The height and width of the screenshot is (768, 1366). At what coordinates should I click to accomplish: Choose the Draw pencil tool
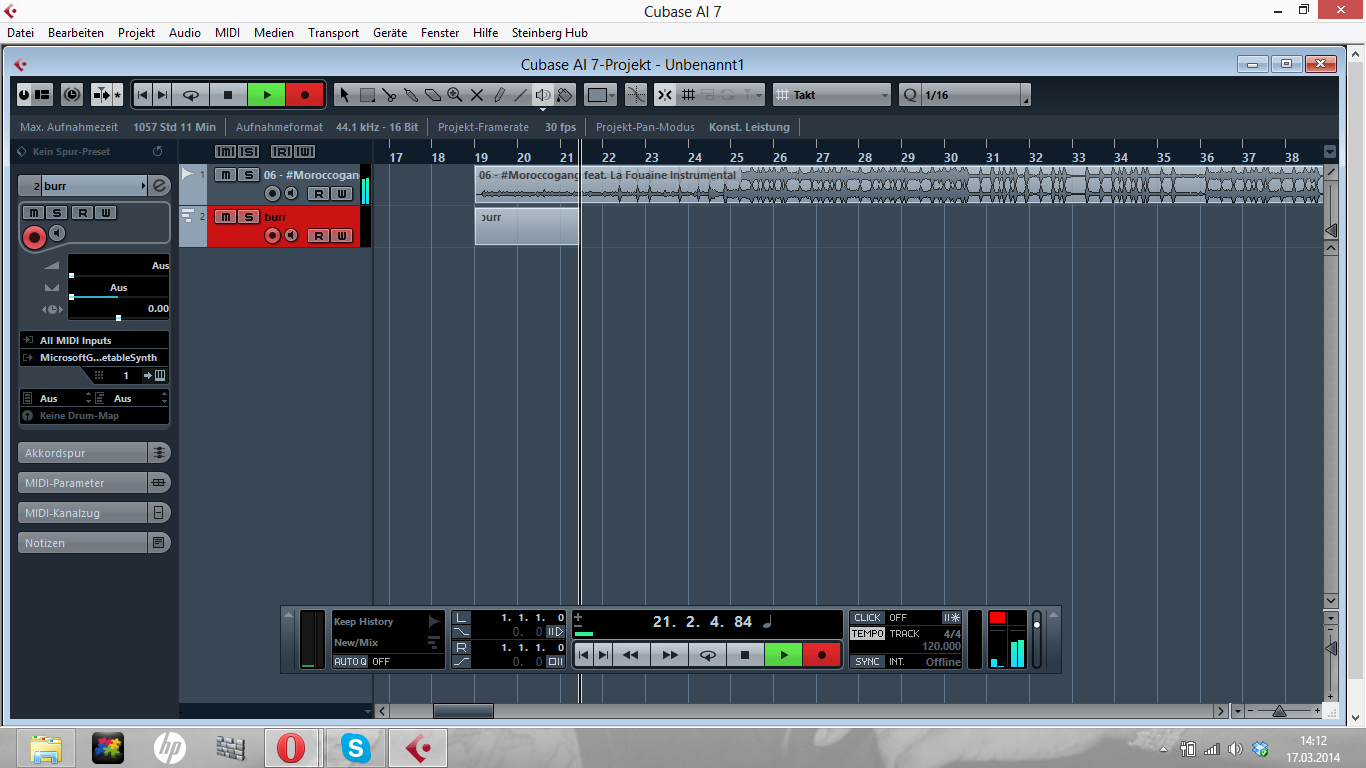[x=499, y=95]
